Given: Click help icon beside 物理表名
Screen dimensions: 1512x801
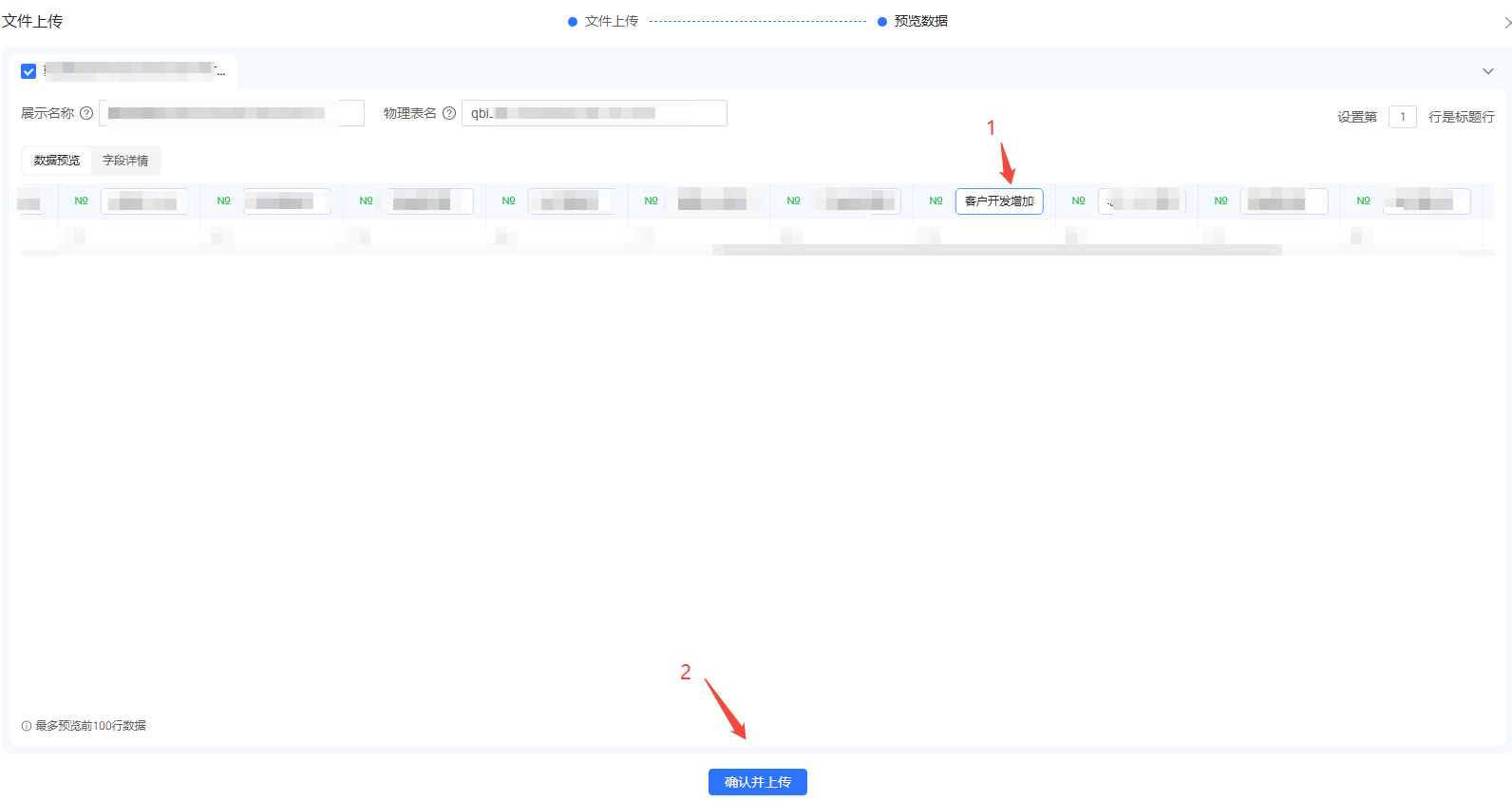Looking at the screenshot, I should (449, 113).
